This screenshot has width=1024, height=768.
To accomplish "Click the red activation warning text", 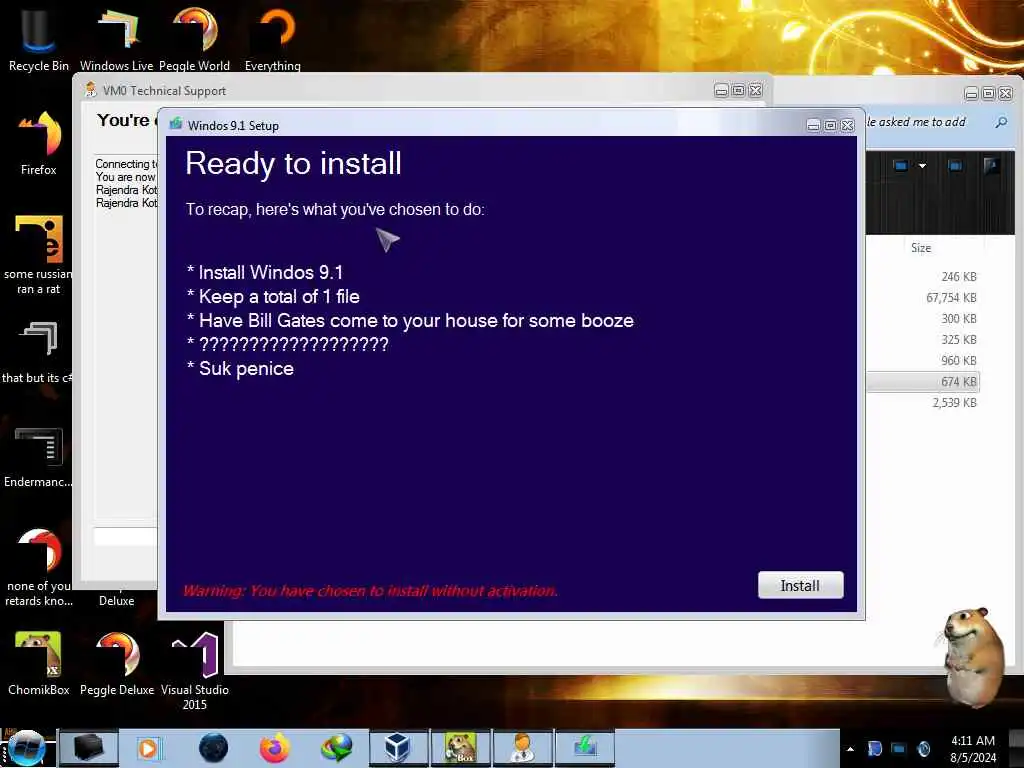I will coord(370,591).
